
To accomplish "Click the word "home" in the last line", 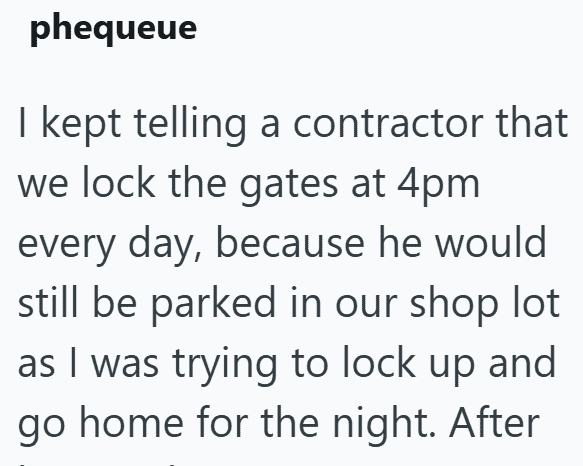I will (132, 423).
